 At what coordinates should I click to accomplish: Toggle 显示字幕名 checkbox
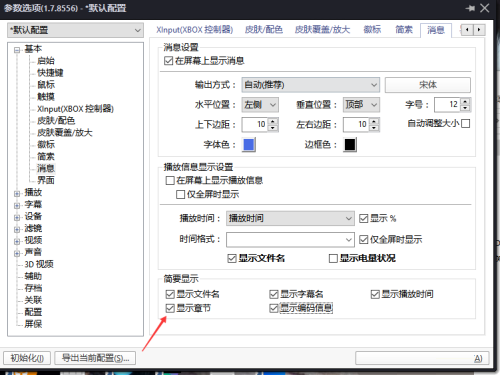(x=274, y=294)
